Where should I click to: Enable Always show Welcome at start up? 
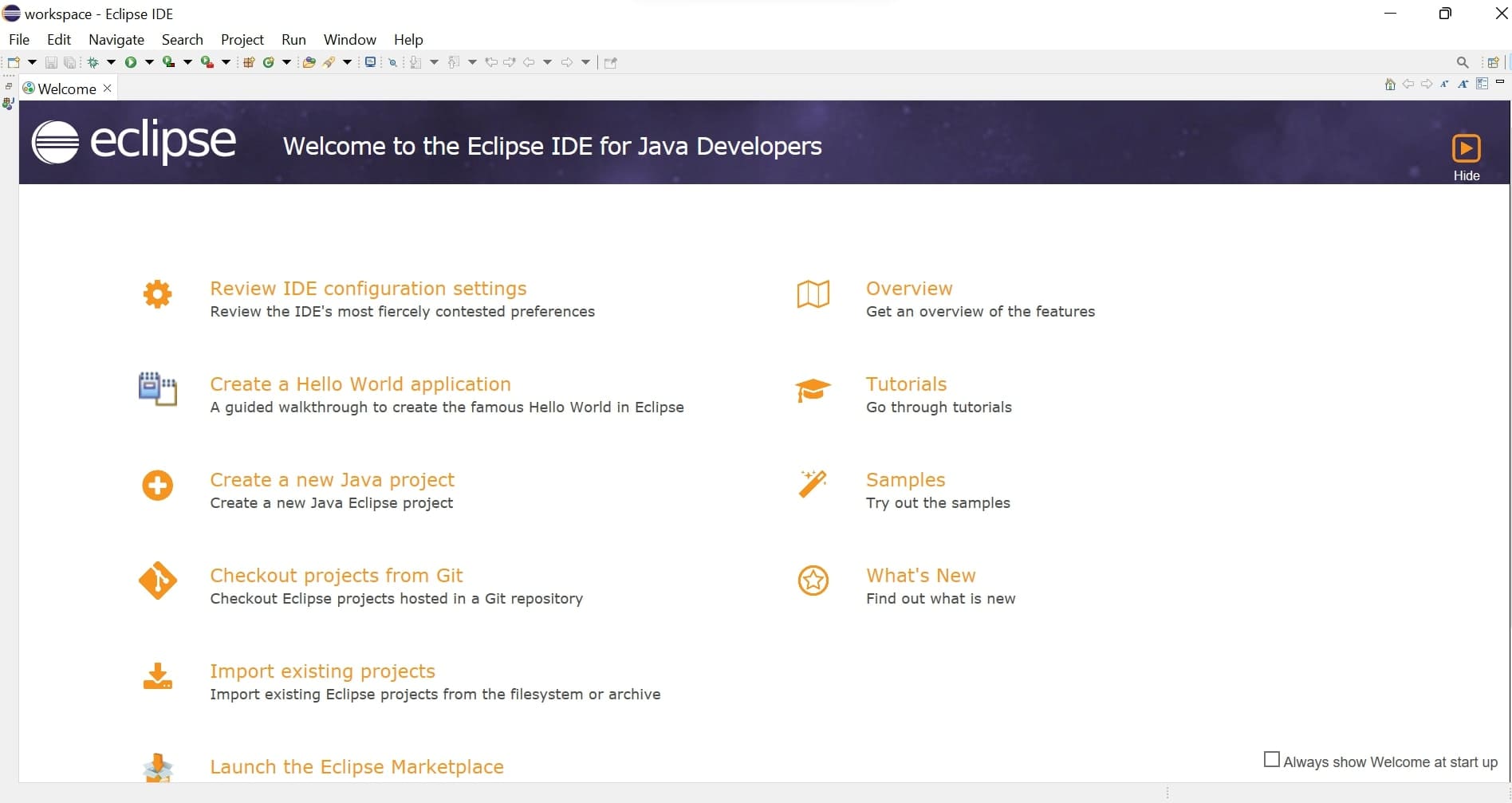(x=1273, y=760)
